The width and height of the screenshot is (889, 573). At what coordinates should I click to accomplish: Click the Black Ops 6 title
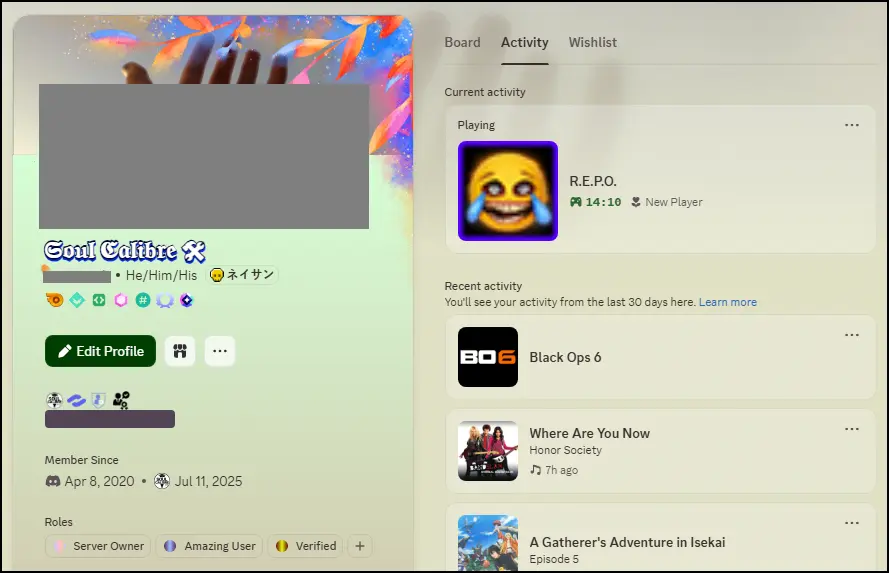click(x=565, y=357)
